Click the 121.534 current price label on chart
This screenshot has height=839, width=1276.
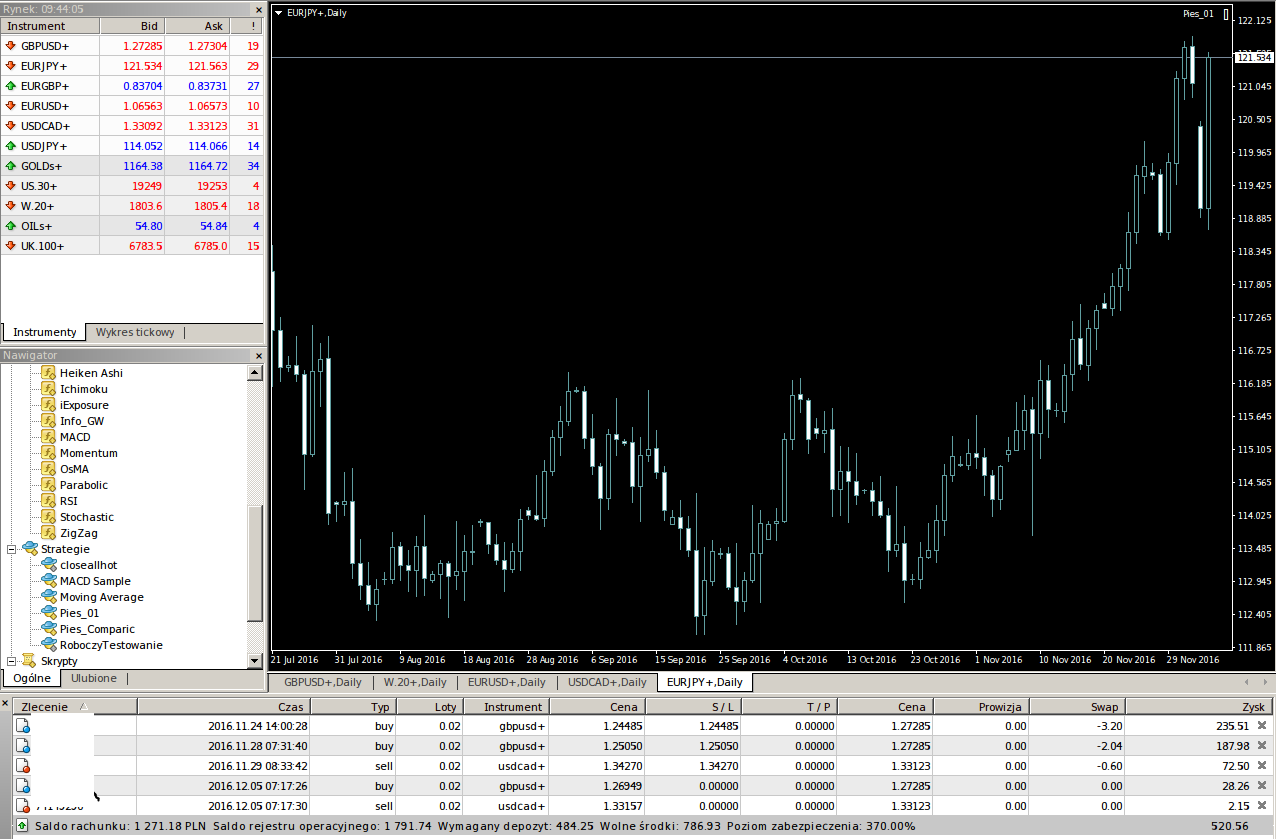tap(1254, 57)
